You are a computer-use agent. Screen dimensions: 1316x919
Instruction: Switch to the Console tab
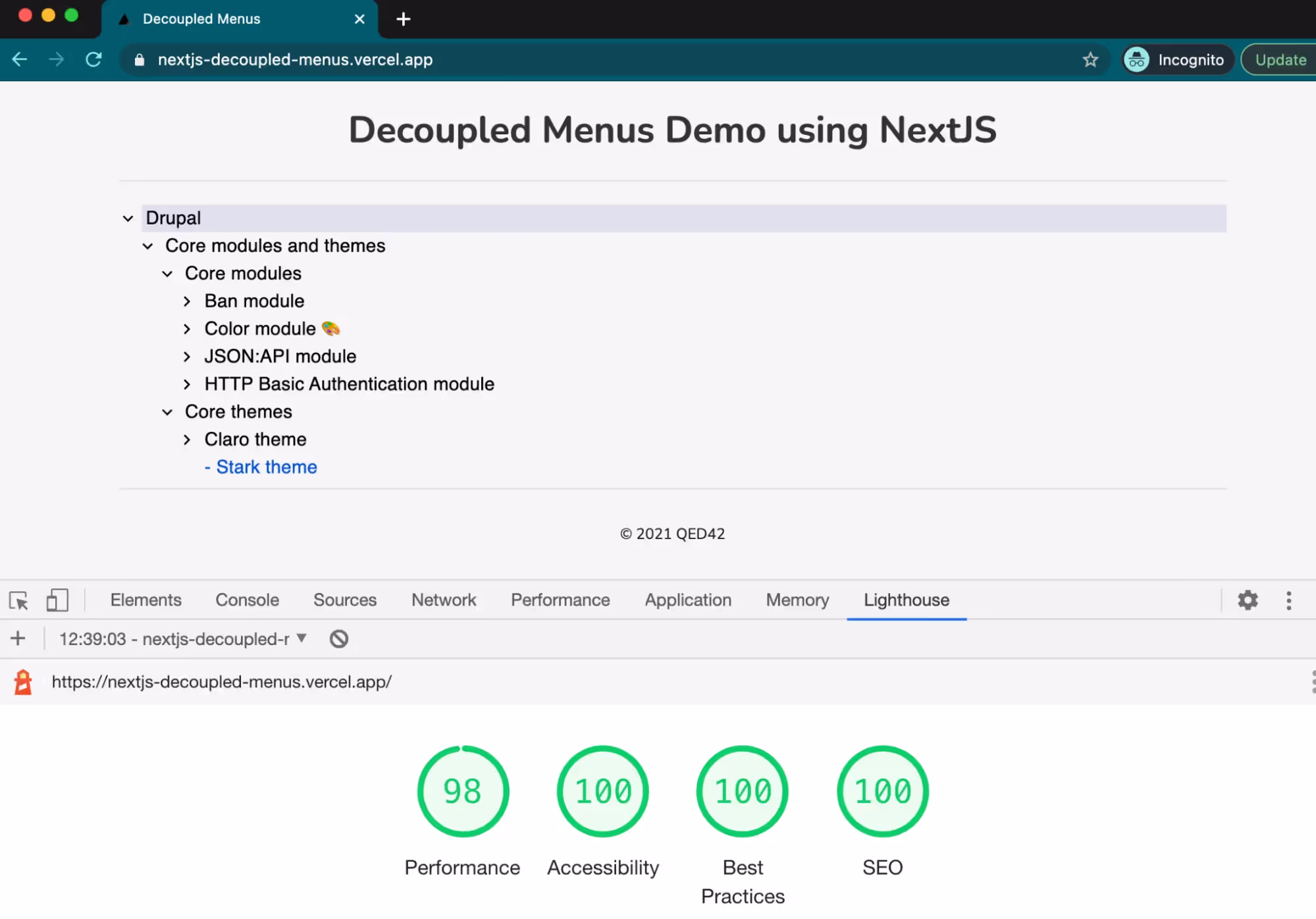[247, 600]
